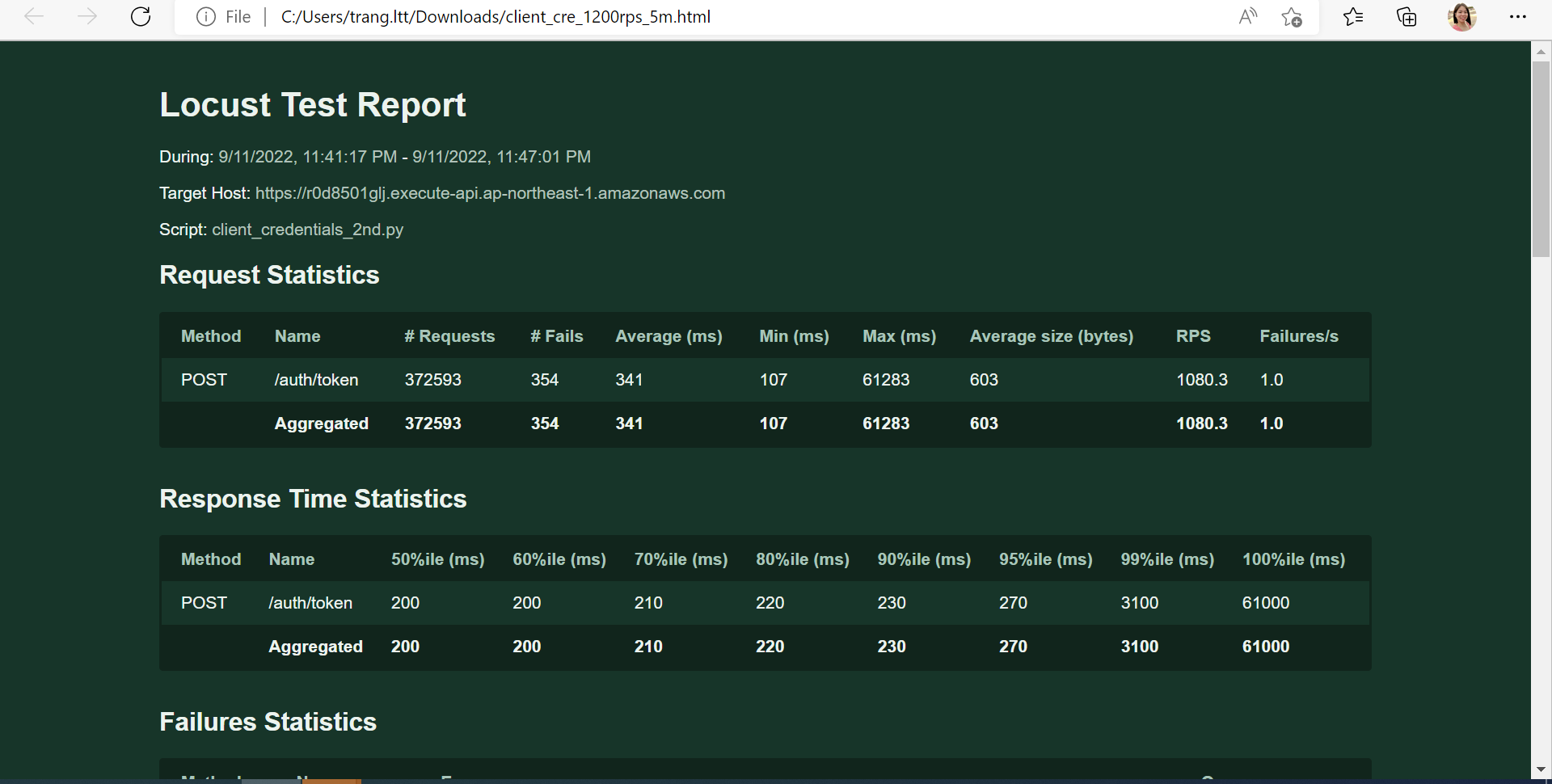Click the address bar file path
Screen dimensions: 1552x784
pyautogui.click(x=495, y=17)
